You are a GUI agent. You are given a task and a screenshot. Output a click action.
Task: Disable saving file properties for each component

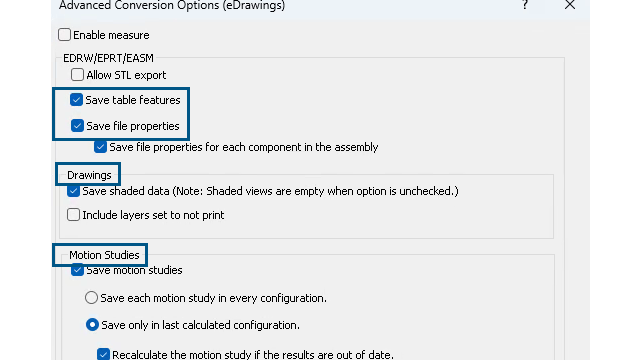[100, 147]
